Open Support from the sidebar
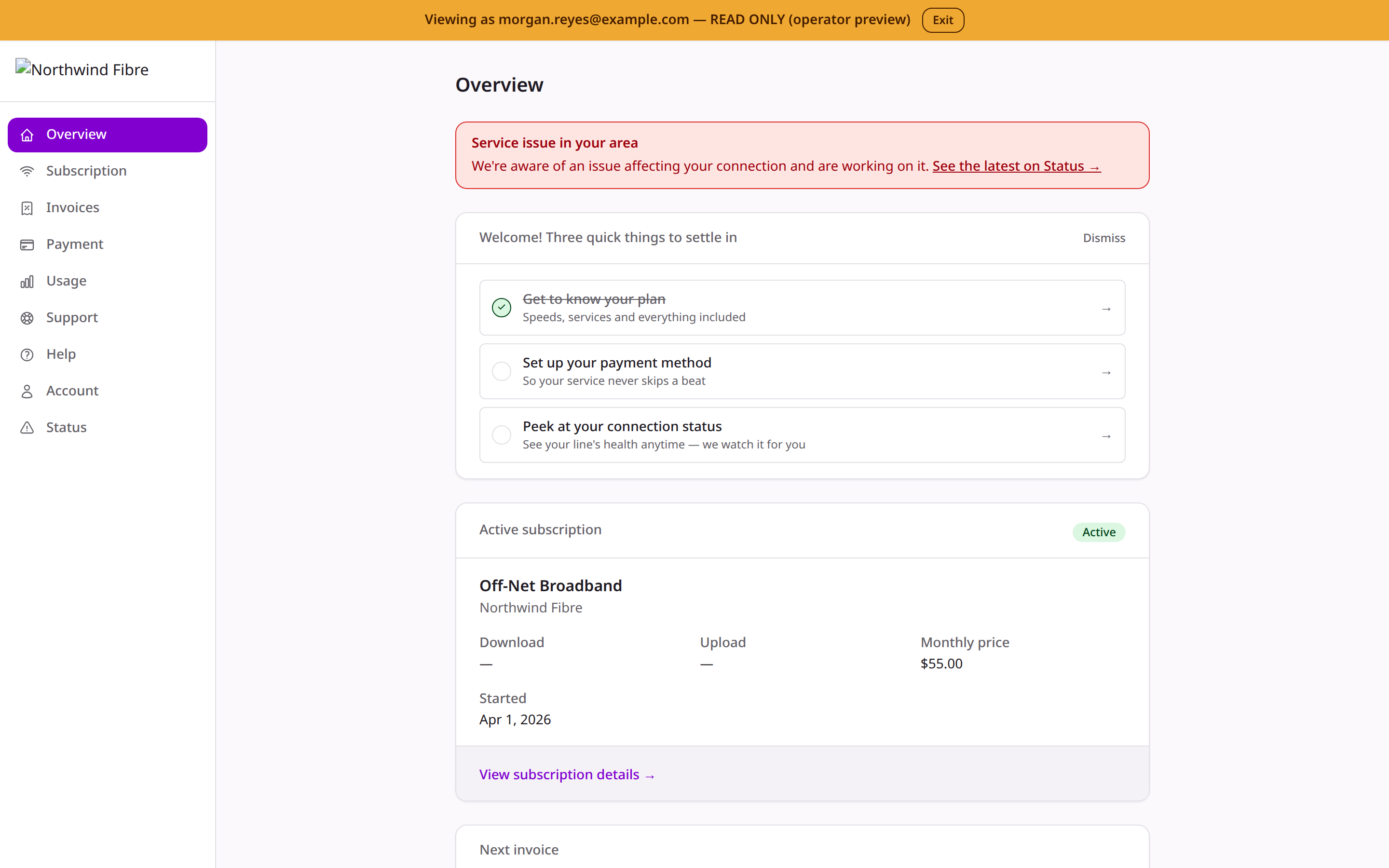 (108, 318)
